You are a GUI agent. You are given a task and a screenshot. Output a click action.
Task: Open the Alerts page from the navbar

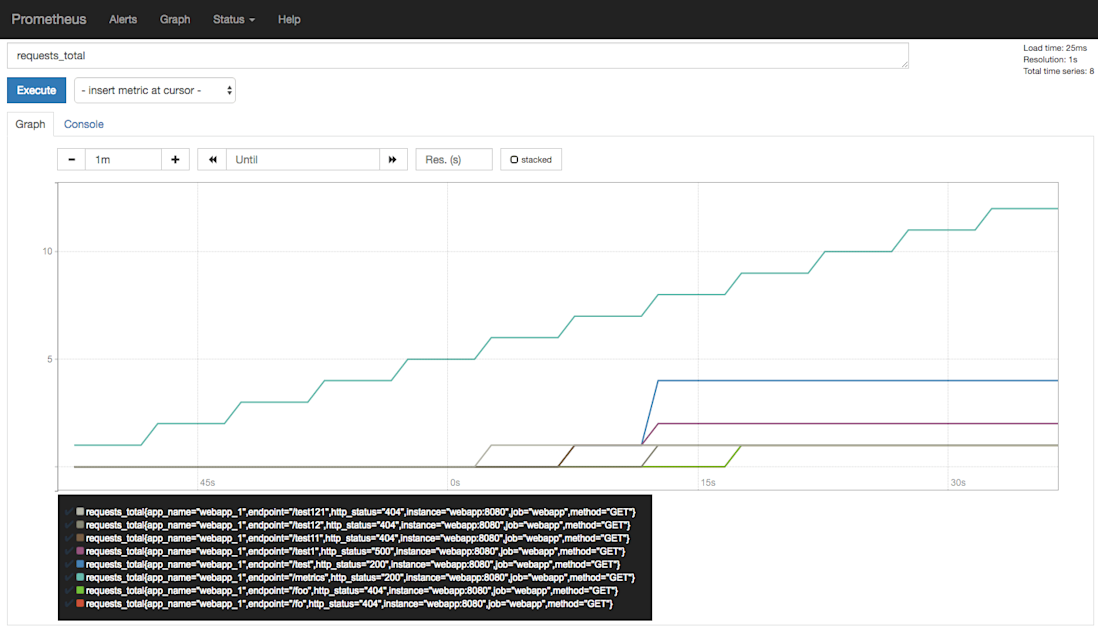(x=123, y=19)
